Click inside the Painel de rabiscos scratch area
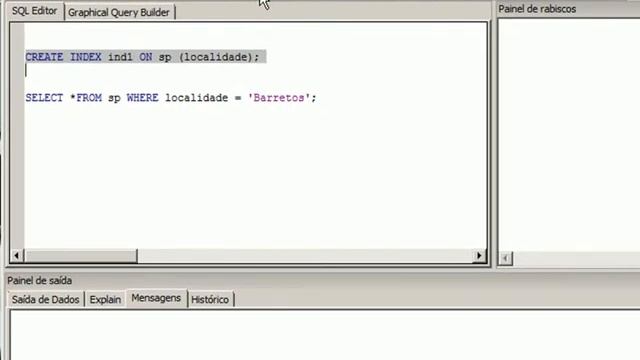640x360 pixels. [569, 135]
